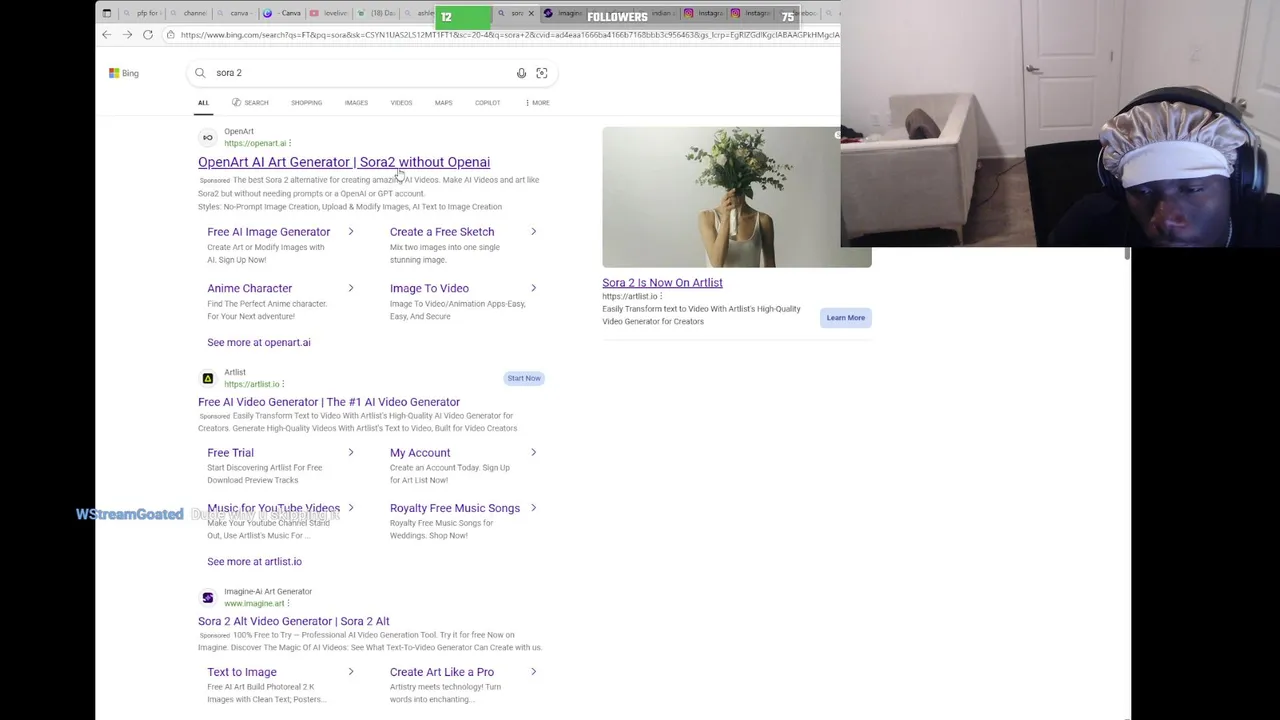
Task: Click 'See more at openart.ai'
Action: [259, 342]
